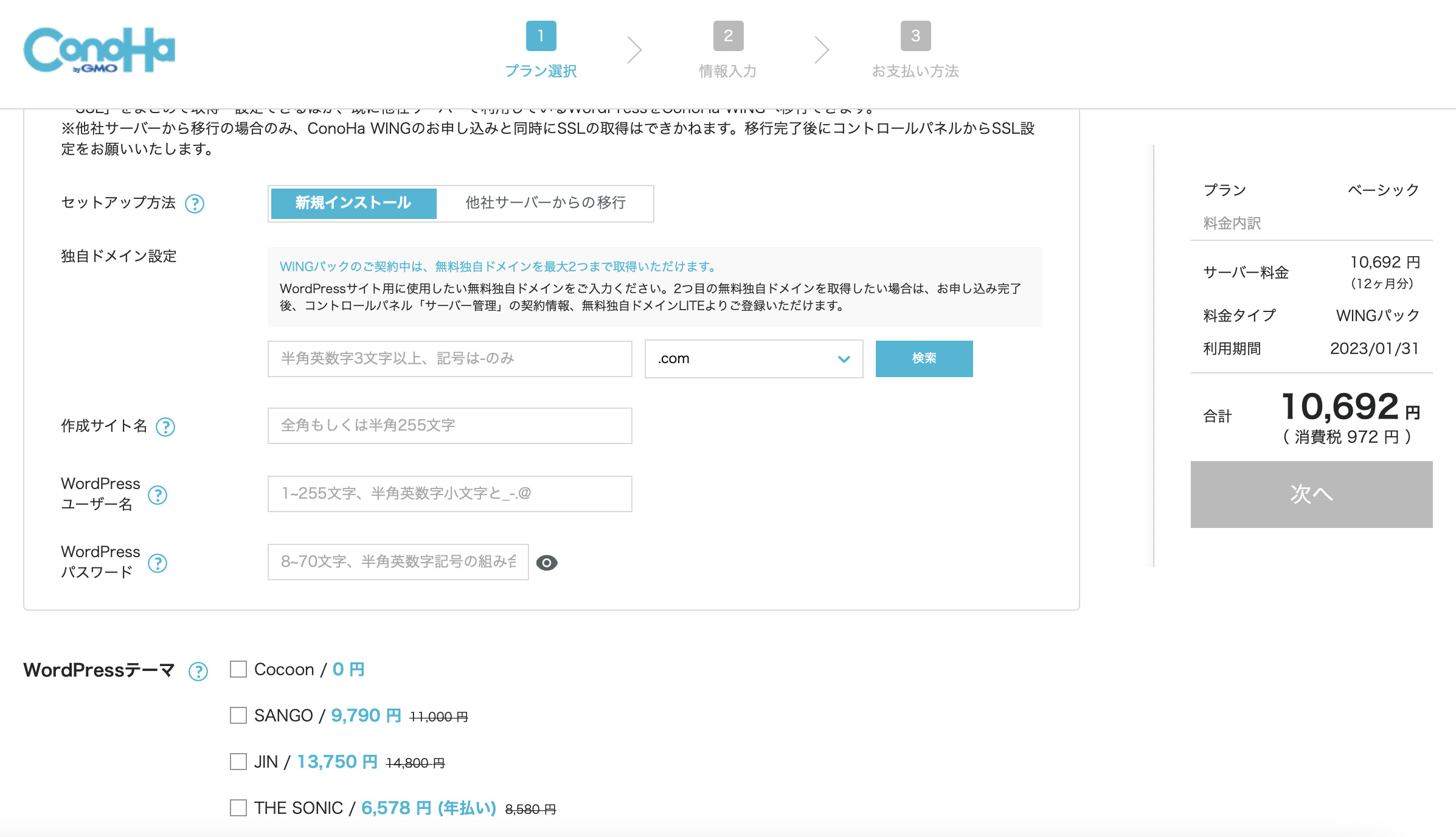This screenshot has width=1456, height=837.
Task: Focus the 作成サイト名 input field
Action: tap(450, 426)
